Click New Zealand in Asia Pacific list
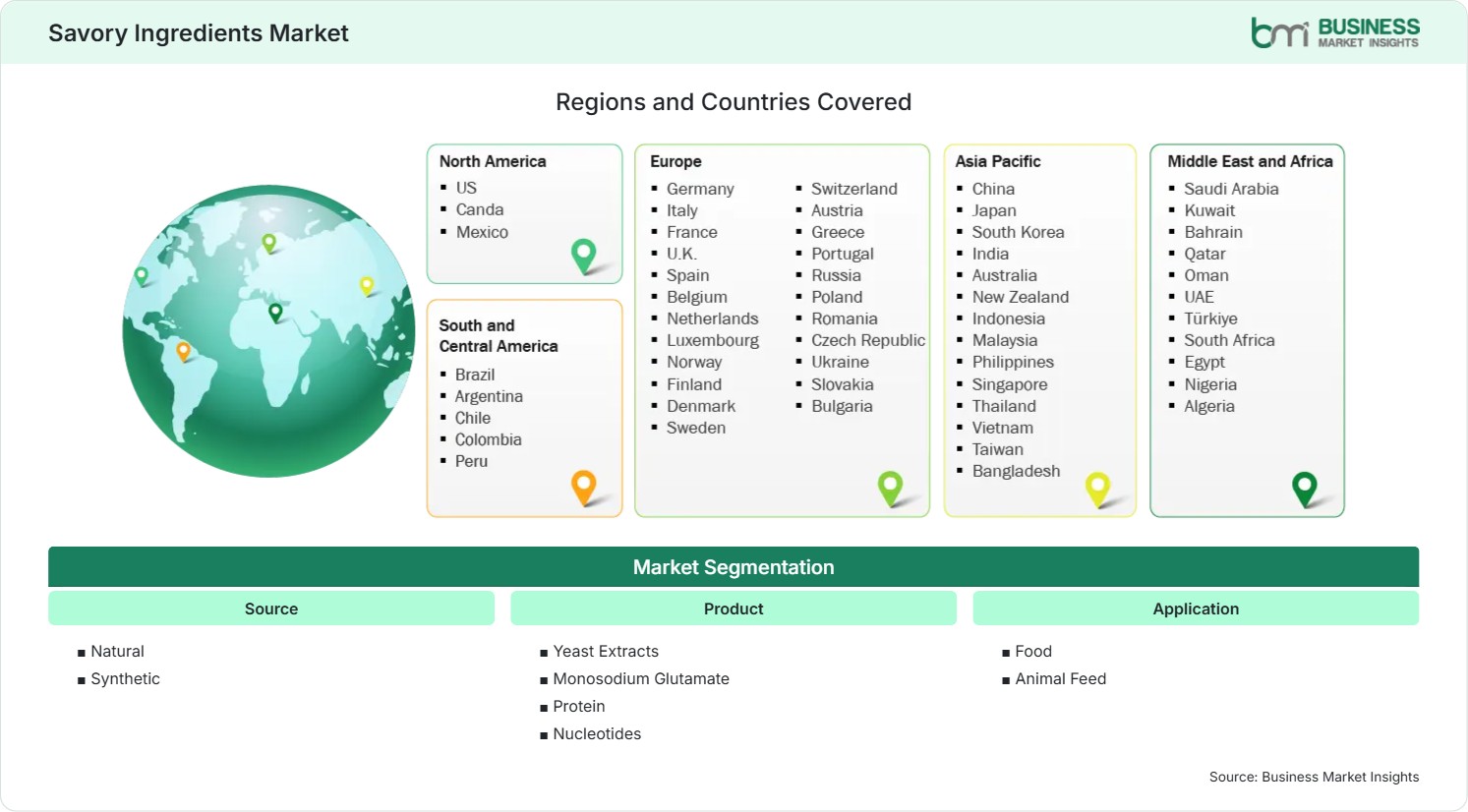This screenshot has width=1468, height=812. pos(1021,297)
